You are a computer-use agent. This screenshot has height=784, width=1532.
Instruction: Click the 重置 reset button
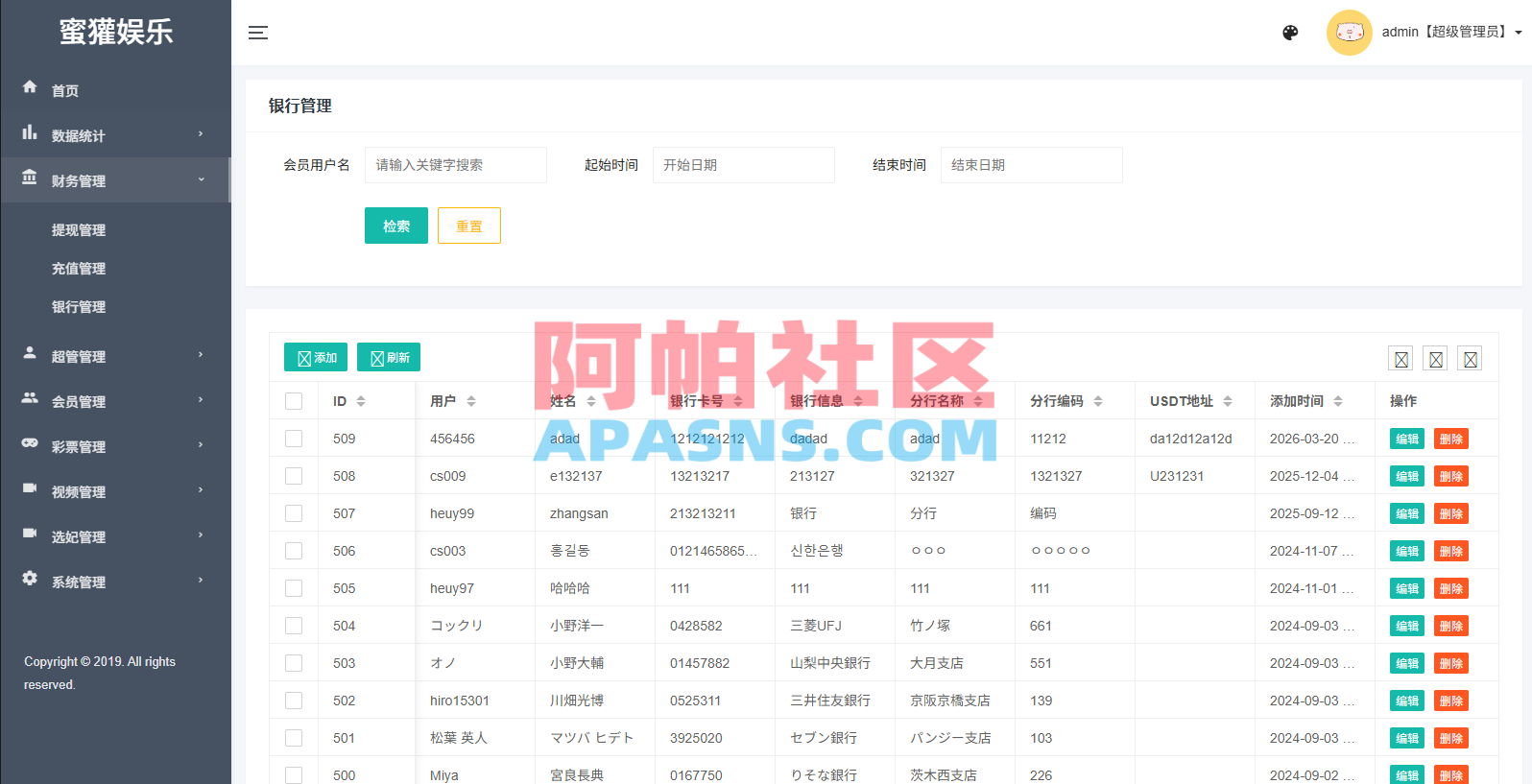click(469, 226)
